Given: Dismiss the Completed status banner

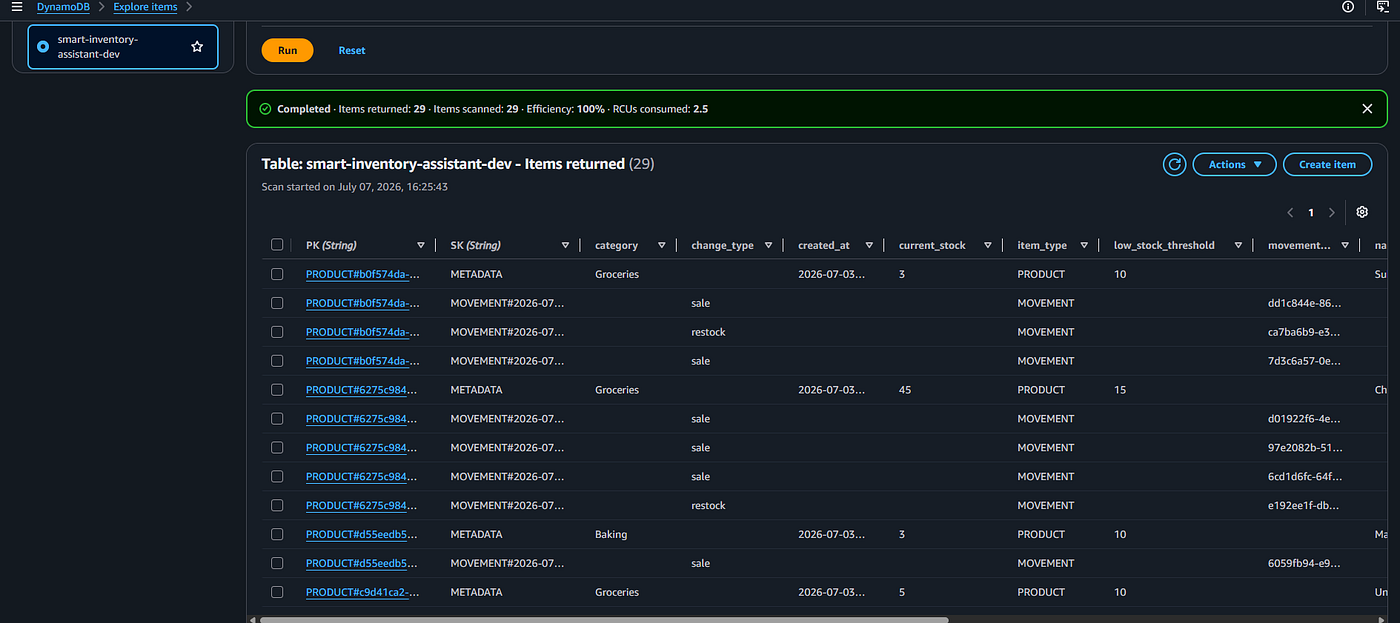Looking at the screenshot, I should 1367,109.
